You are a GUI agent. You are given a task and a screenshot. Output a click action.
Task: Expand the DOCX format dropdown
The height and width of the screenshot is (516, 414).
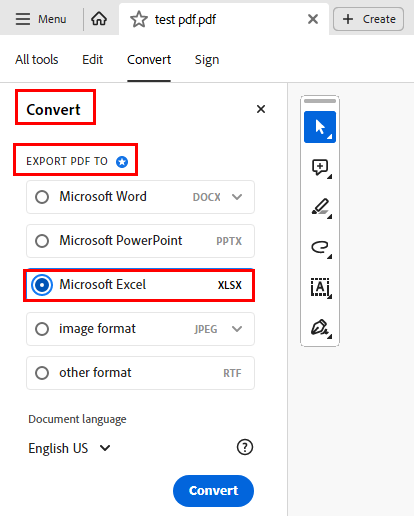(x=237, y=197)
